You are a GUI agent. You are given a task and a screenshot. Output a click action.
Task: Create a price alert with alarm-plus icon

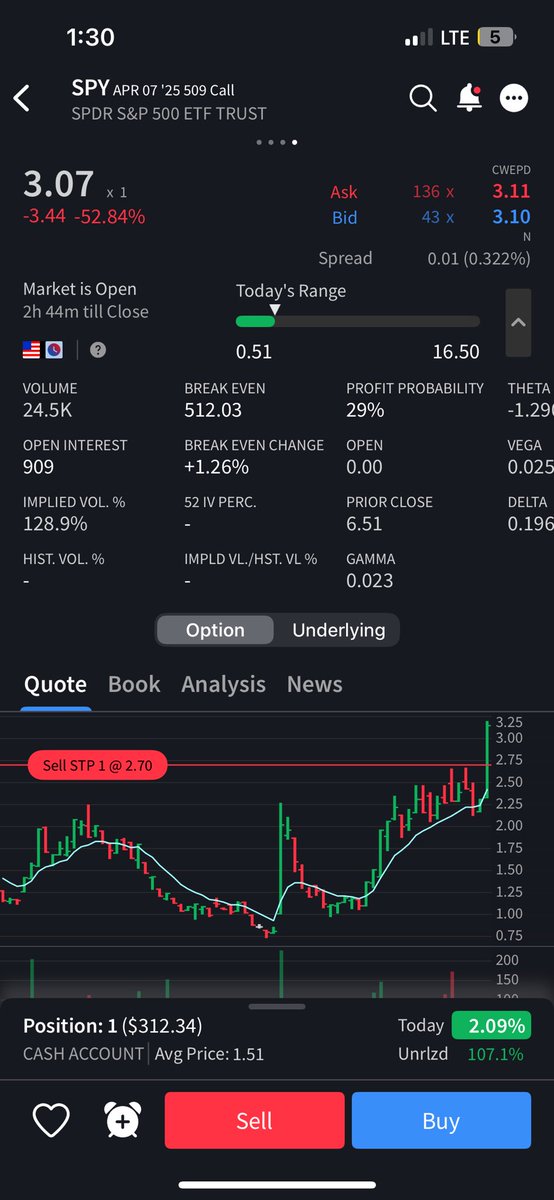[122, 1121]
